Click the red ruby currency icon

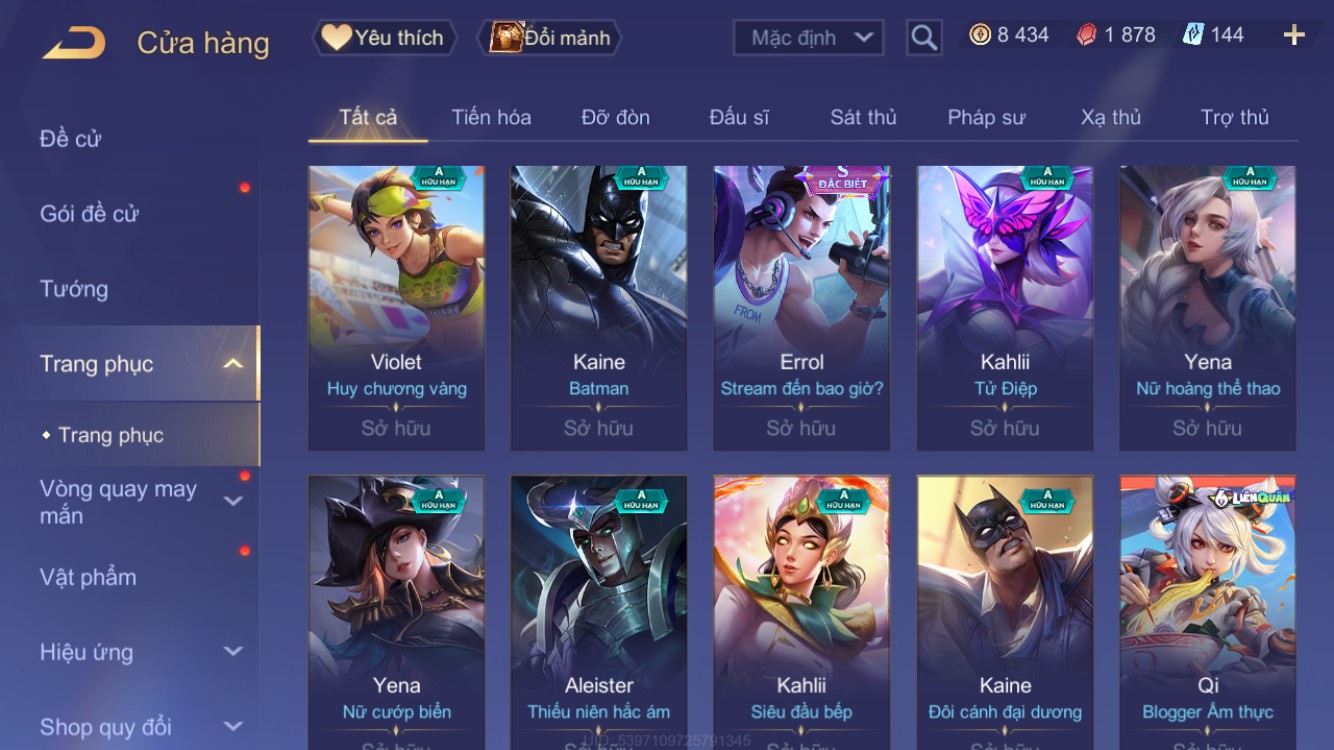pyautogui.click(x=1086, y=35)
